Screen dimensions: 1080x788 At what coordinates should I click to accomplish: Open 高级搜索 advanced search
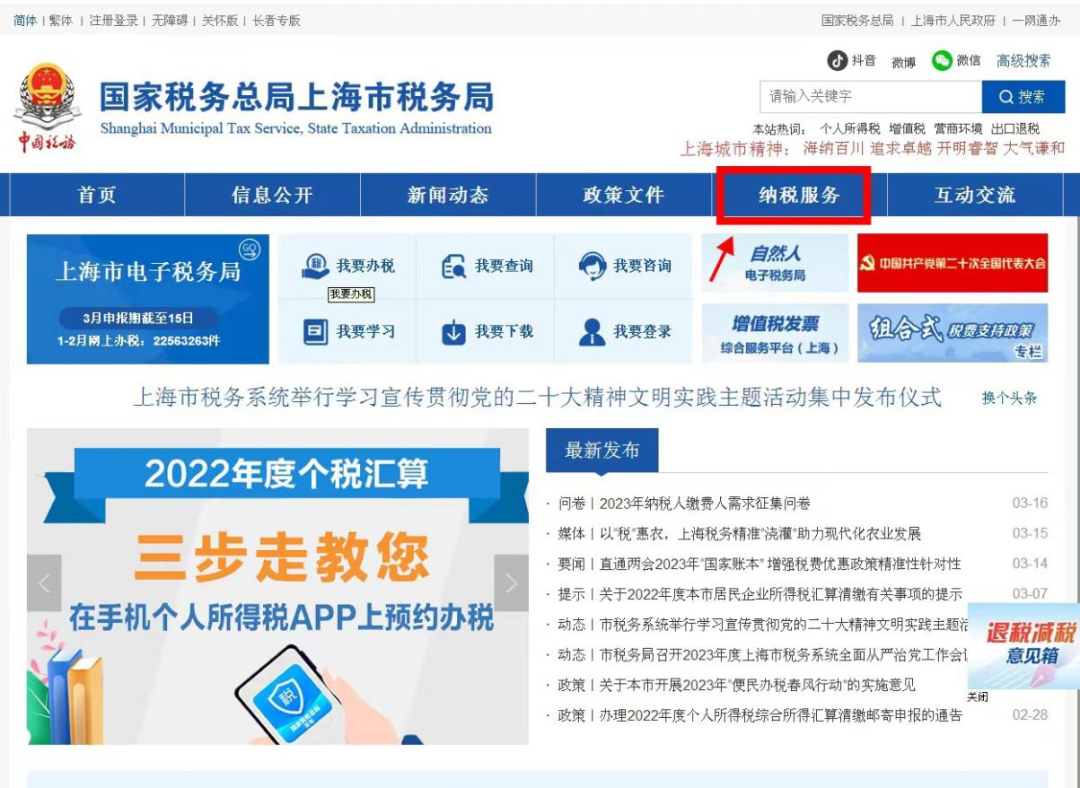[1024, 61]
